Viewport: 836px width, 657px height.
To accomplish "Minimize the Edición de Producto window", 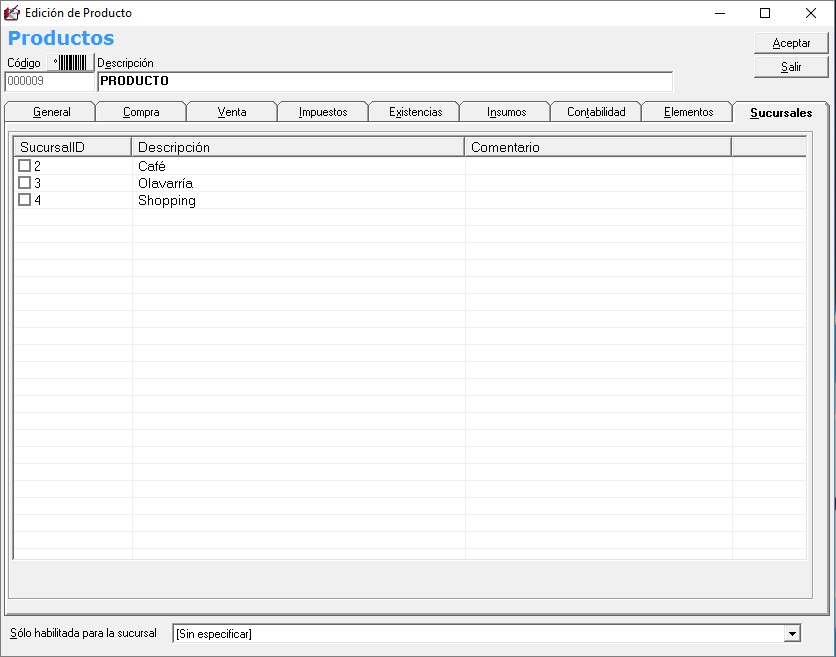I will coord(719,13).
